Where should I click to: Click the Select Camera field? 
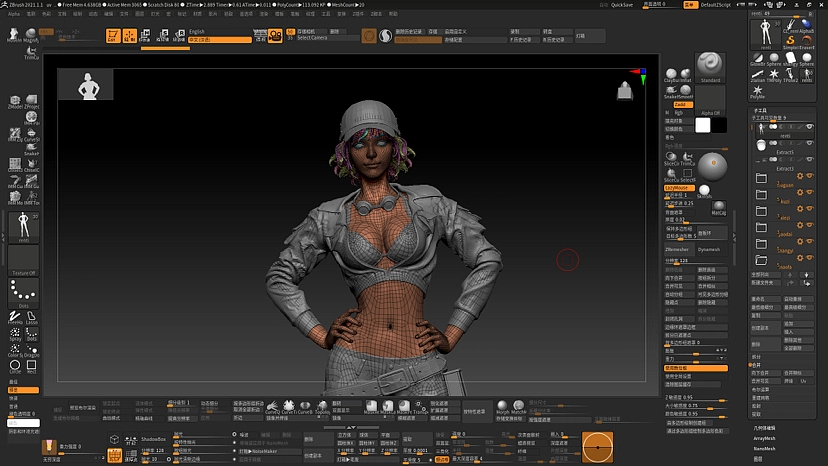pos(327,38)
